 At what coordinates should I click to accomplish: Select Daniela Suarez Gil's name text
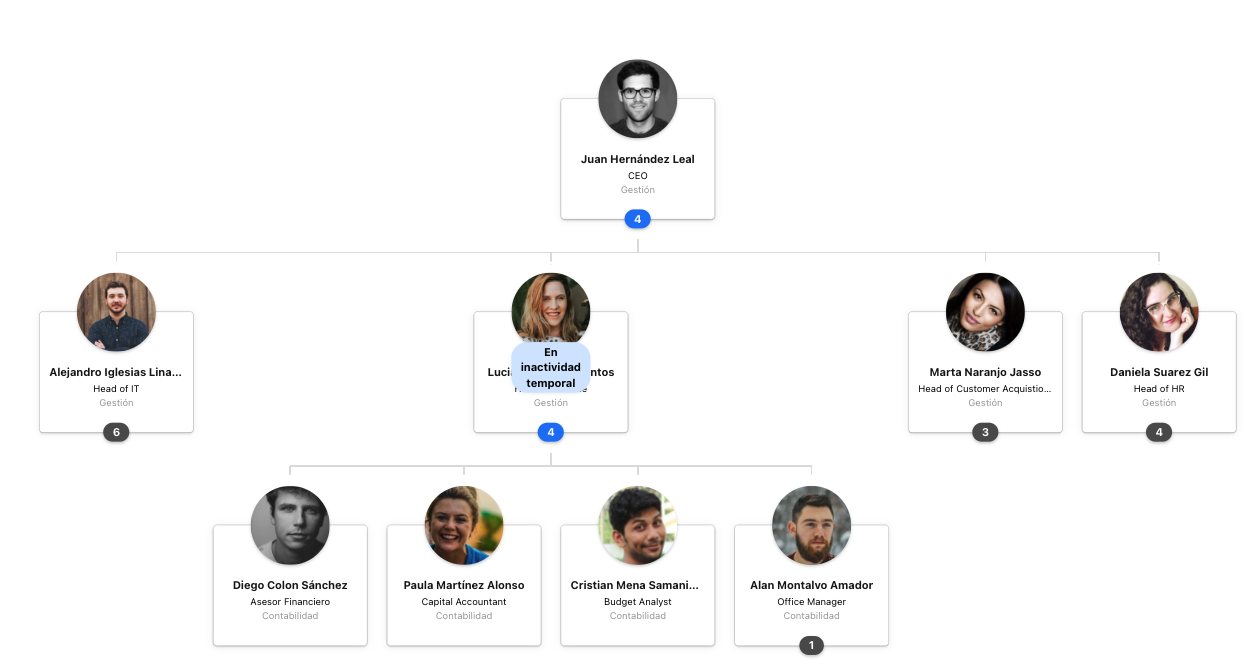pos(1159,372)
